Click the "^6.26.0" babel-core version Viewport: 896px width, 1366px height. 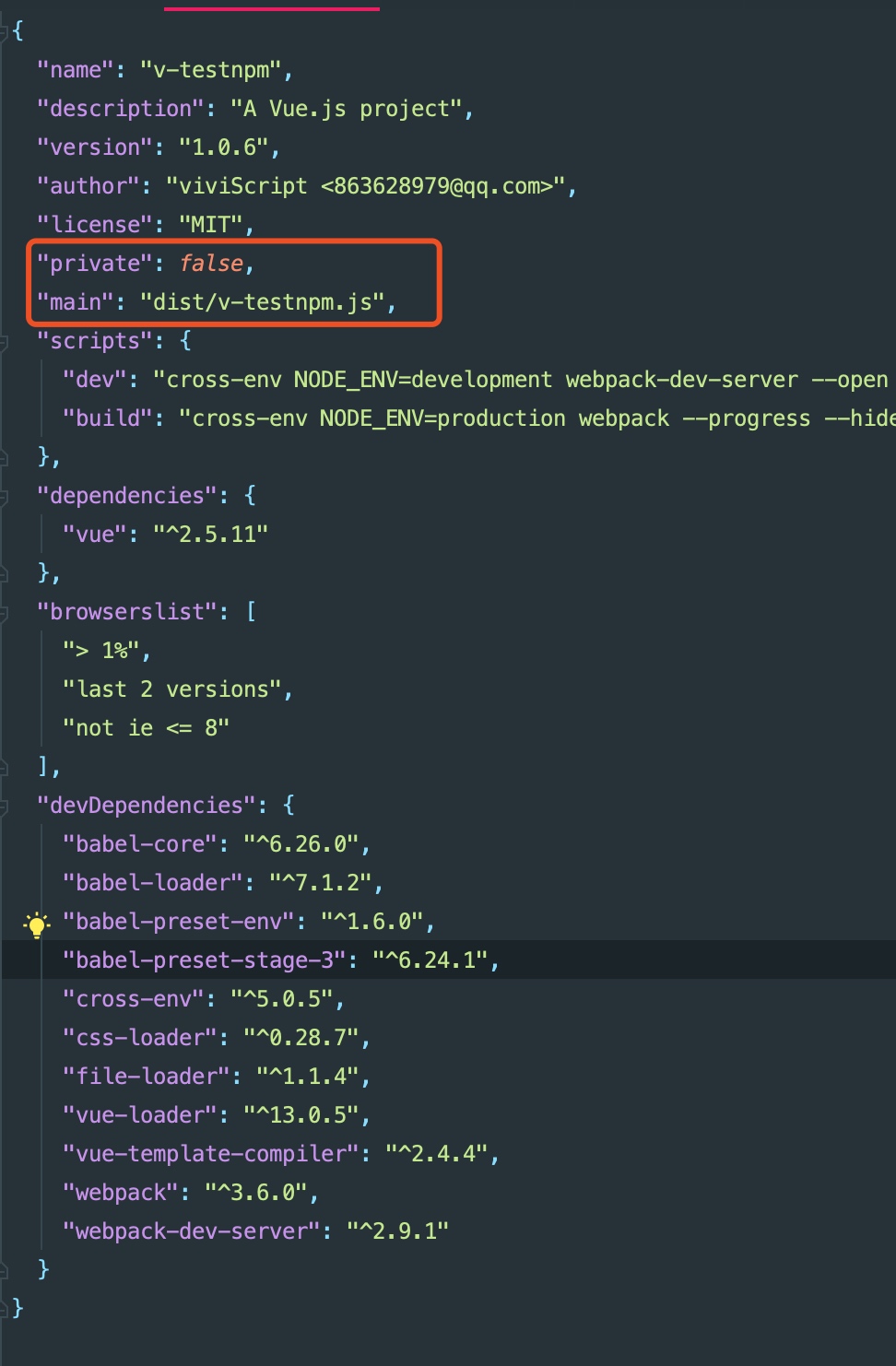point(301,844)
